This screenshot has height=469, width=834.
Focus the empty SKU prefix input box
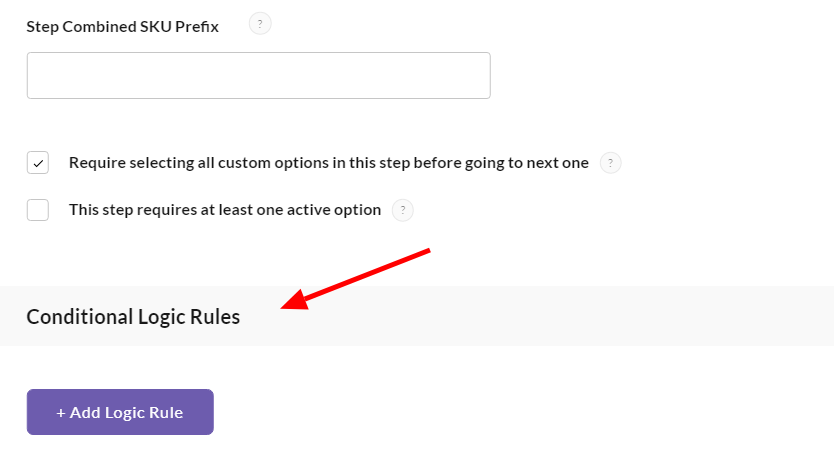(x=258, y=76)
